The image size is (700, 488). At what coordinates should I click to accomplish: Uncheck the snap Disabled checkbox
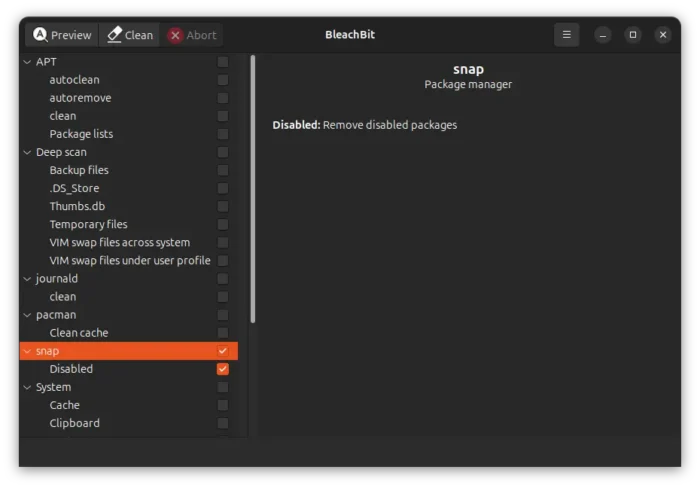223,369
